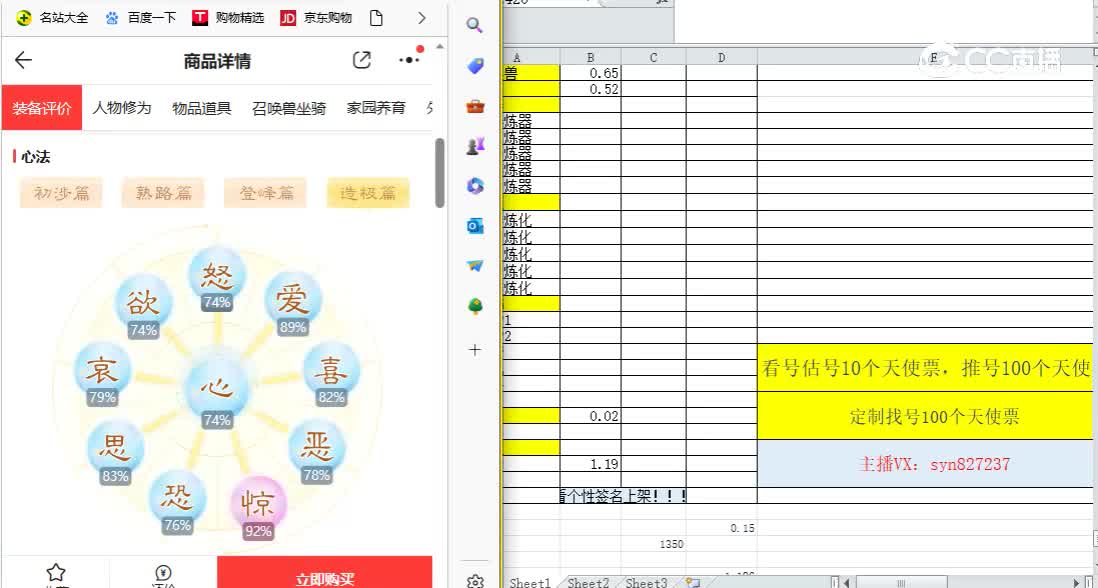Open the 购物精选 bookmark
This screenshot has width=1098, height=588.
(228, 18)
